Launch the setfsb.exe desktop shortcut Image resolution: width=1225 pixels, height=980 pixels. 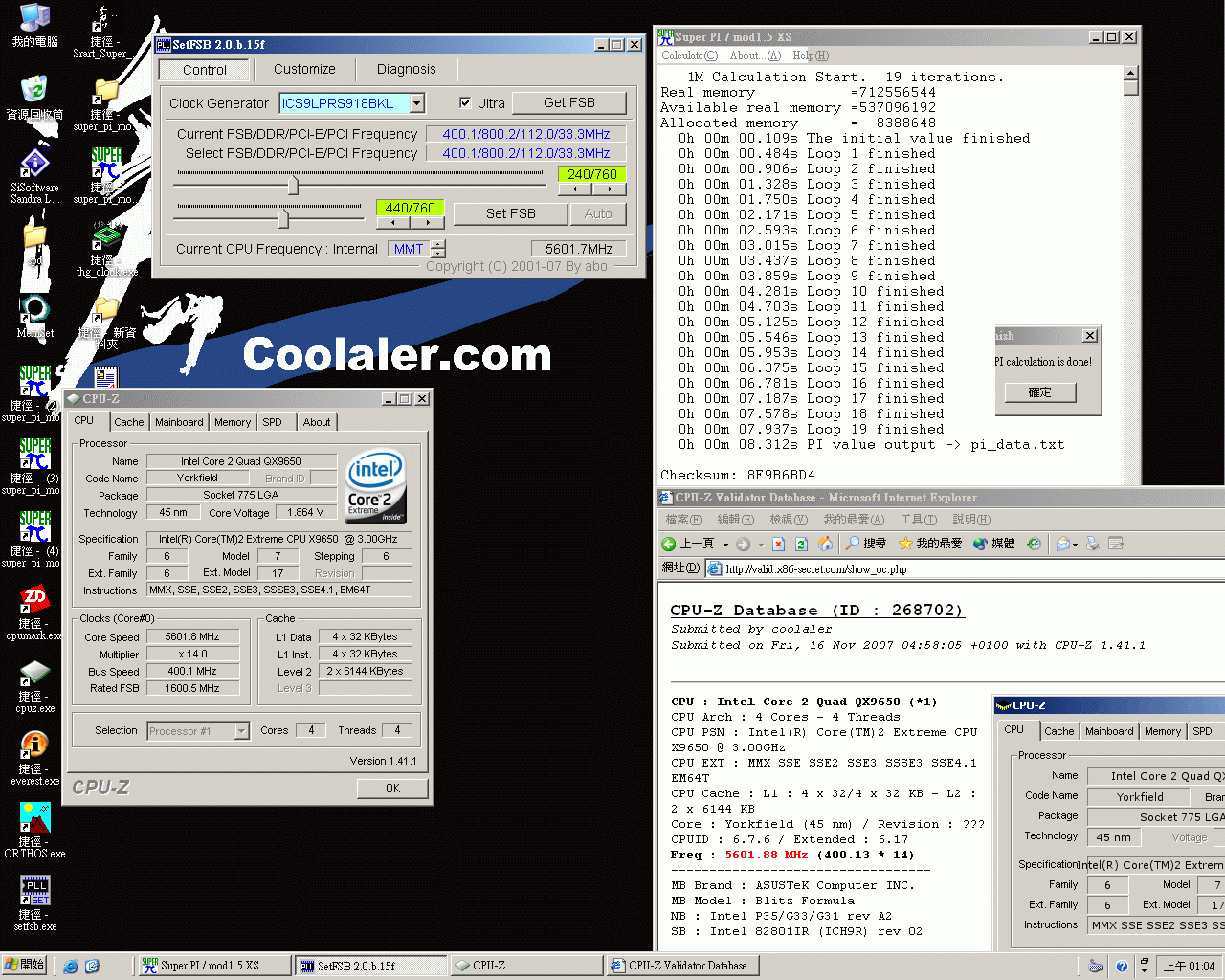click(34, 902)
